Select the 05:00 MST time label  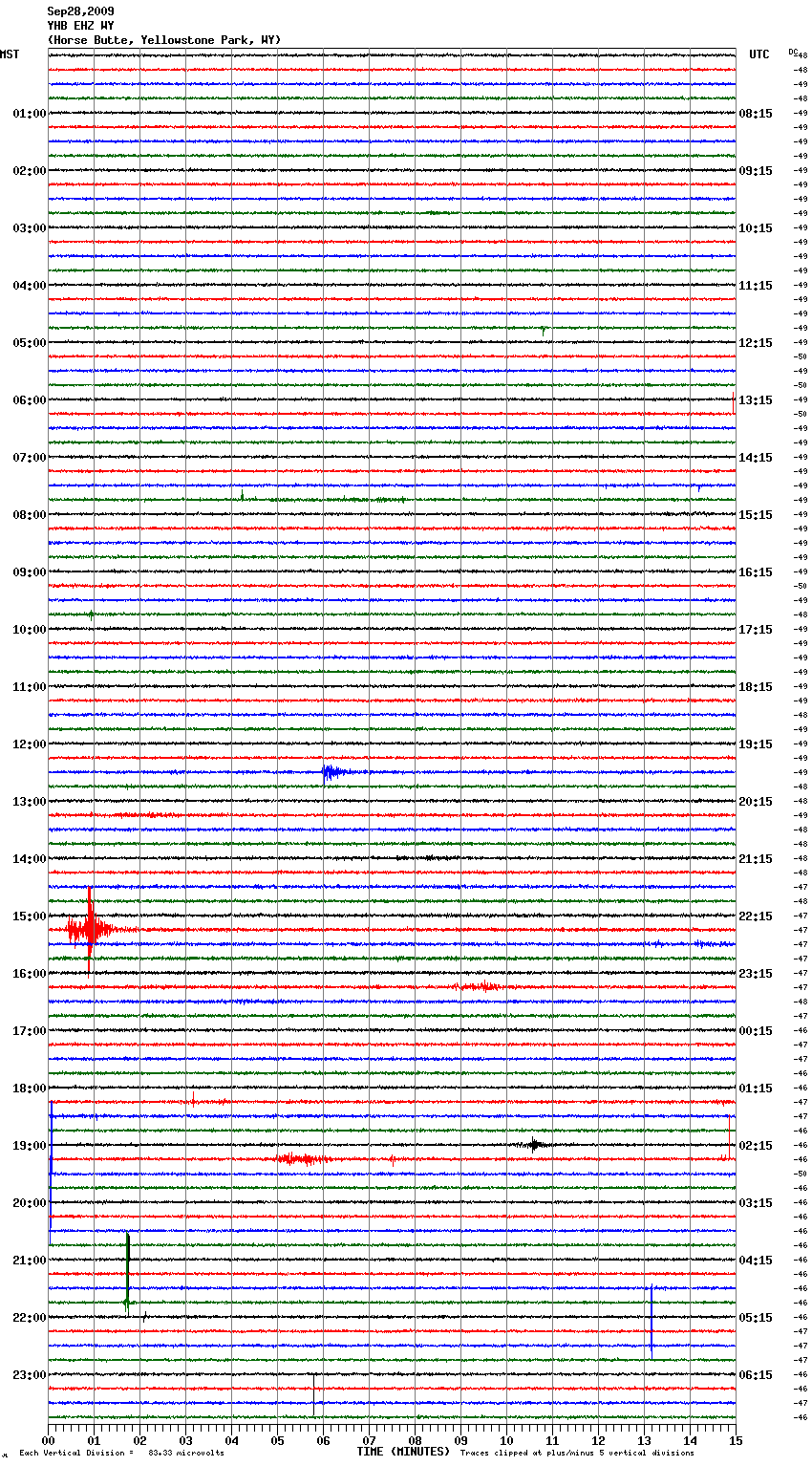(x=30, y=343)
